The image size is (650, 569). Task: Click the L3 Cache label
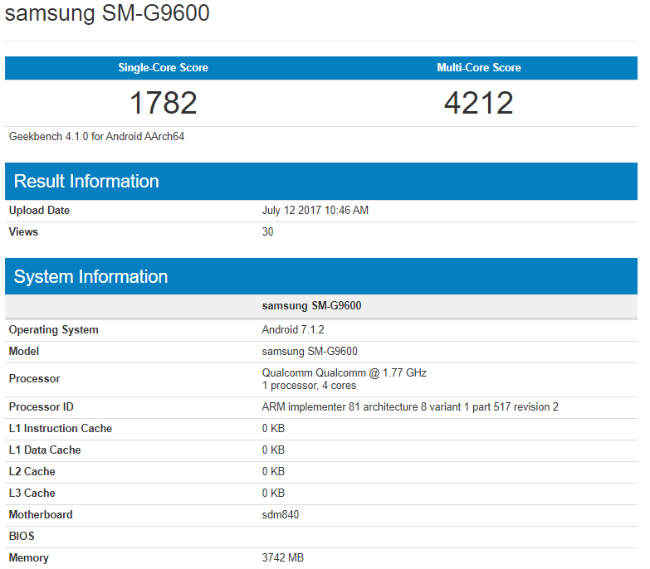[x=32, y=493]
